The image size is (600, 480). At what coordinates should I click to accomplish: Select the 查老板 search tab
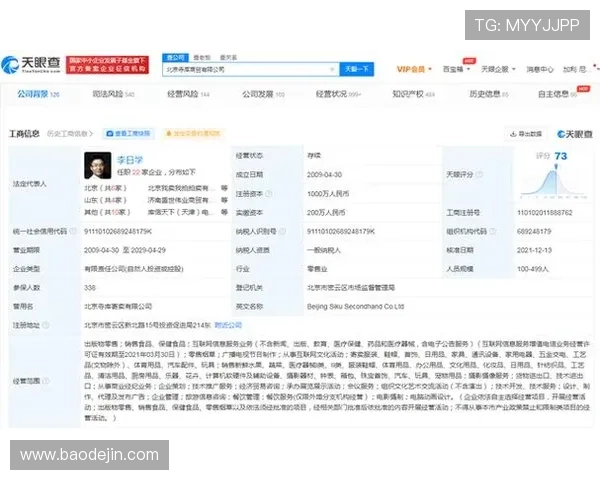coord(202,57)
